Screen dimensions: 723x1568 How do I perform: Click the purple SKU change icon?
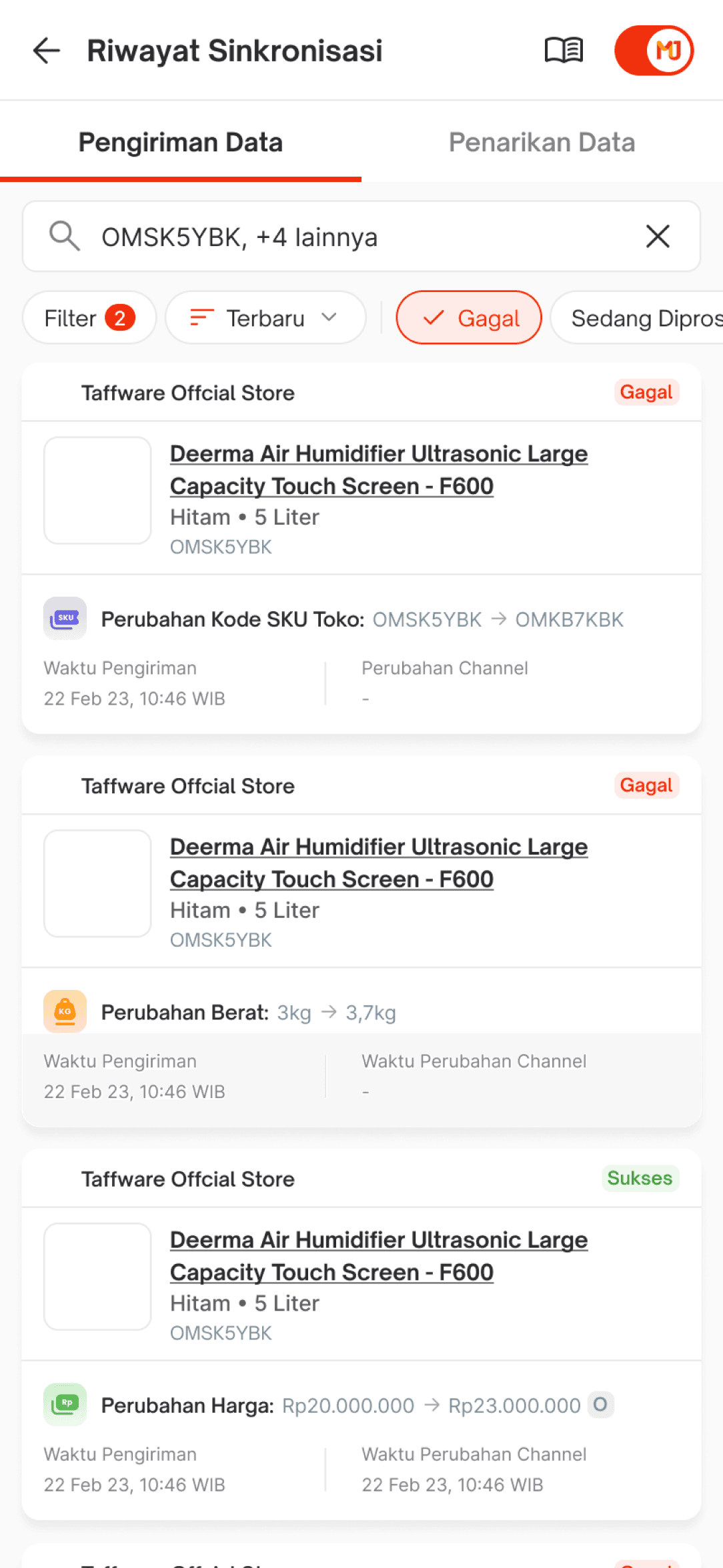point(65,619)
